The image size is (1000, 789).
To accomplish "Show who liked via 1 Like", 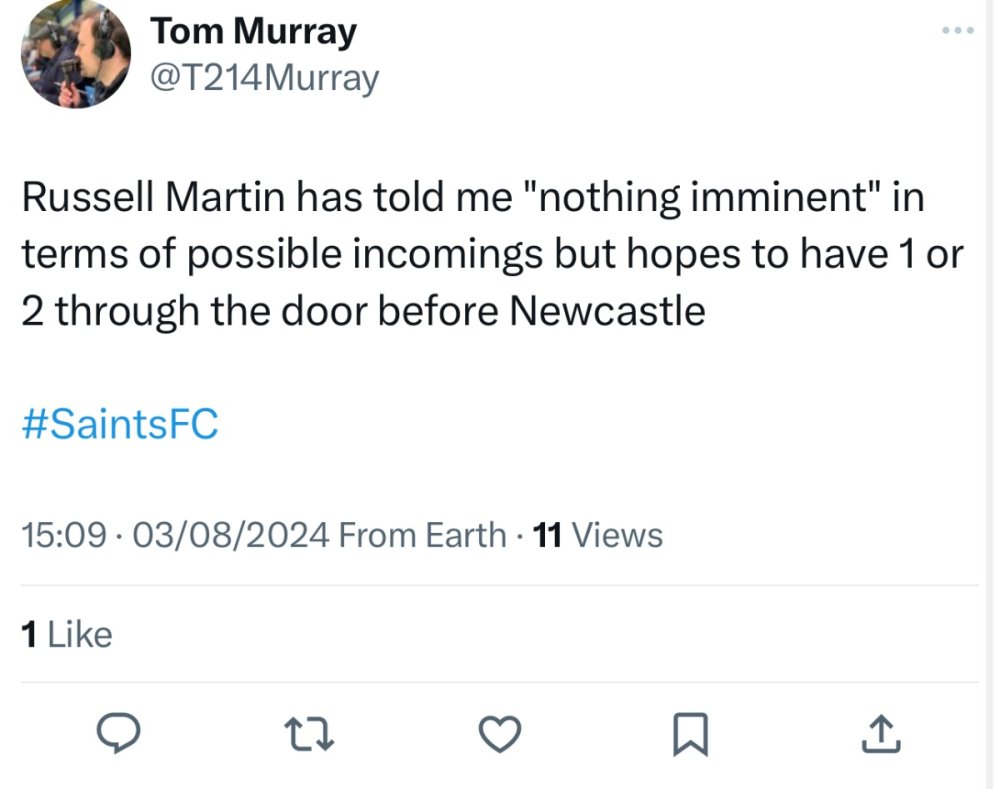I will click(66, 634).
